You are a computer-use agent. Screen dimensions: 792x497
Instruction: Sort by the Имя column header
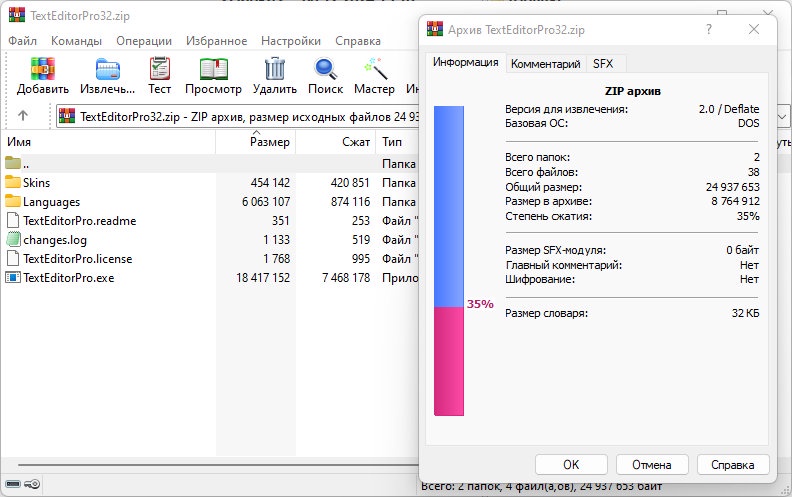pyautogui.click(x=108, y=142)
